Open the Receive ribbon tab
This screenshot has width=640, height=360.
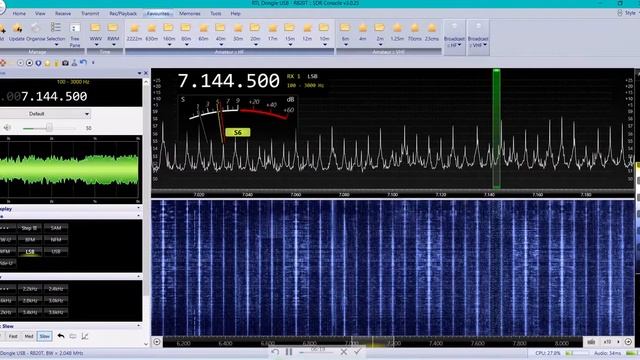[x=63, y=13]
